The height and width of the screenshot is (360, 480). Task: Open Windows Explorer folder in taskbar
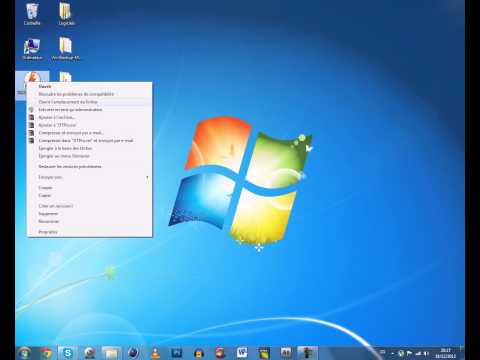pyautogui.click(x=111, y=353)
